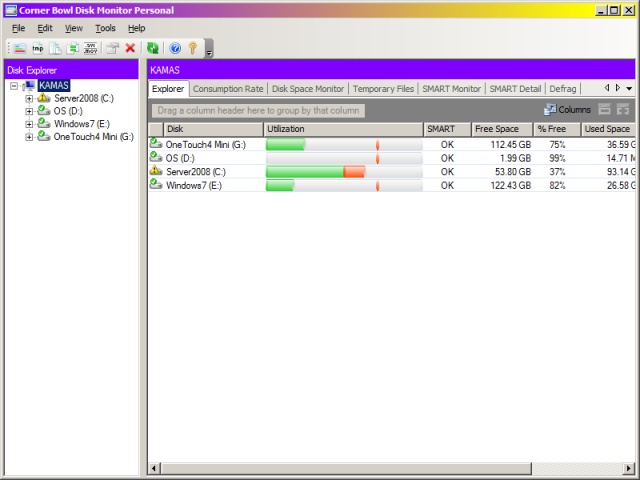This screenshot has height=480, width=640.
Task: Switch to the Disk Space Monitor tab
Action: (308, 89)
